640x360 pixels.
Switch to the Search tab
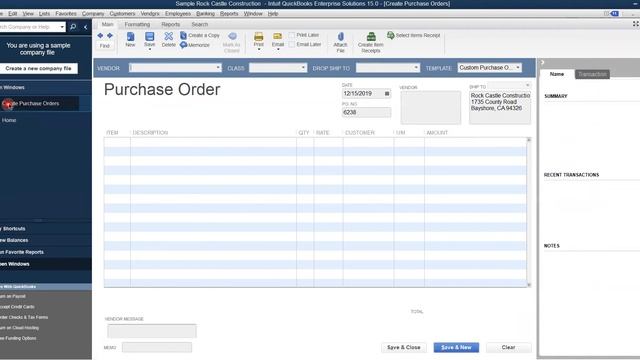200,24
